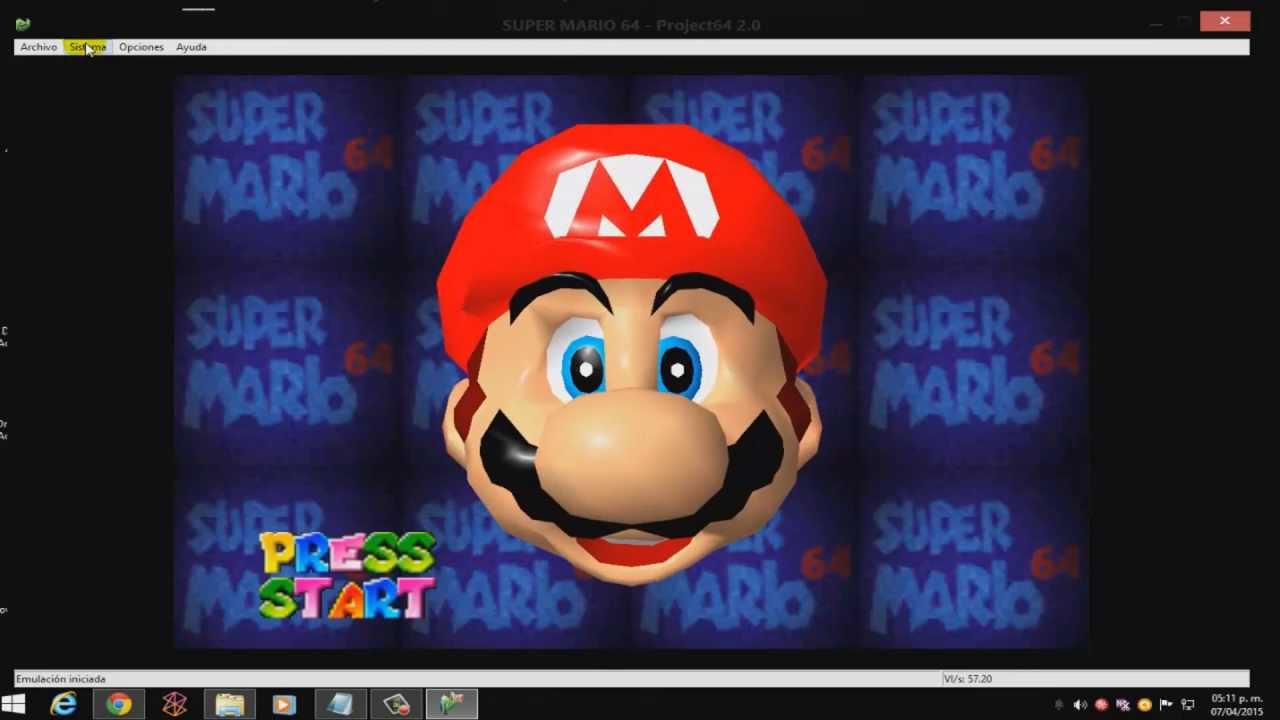
Task: Open Action Center flag icon
Action: tap(1166, 705)
